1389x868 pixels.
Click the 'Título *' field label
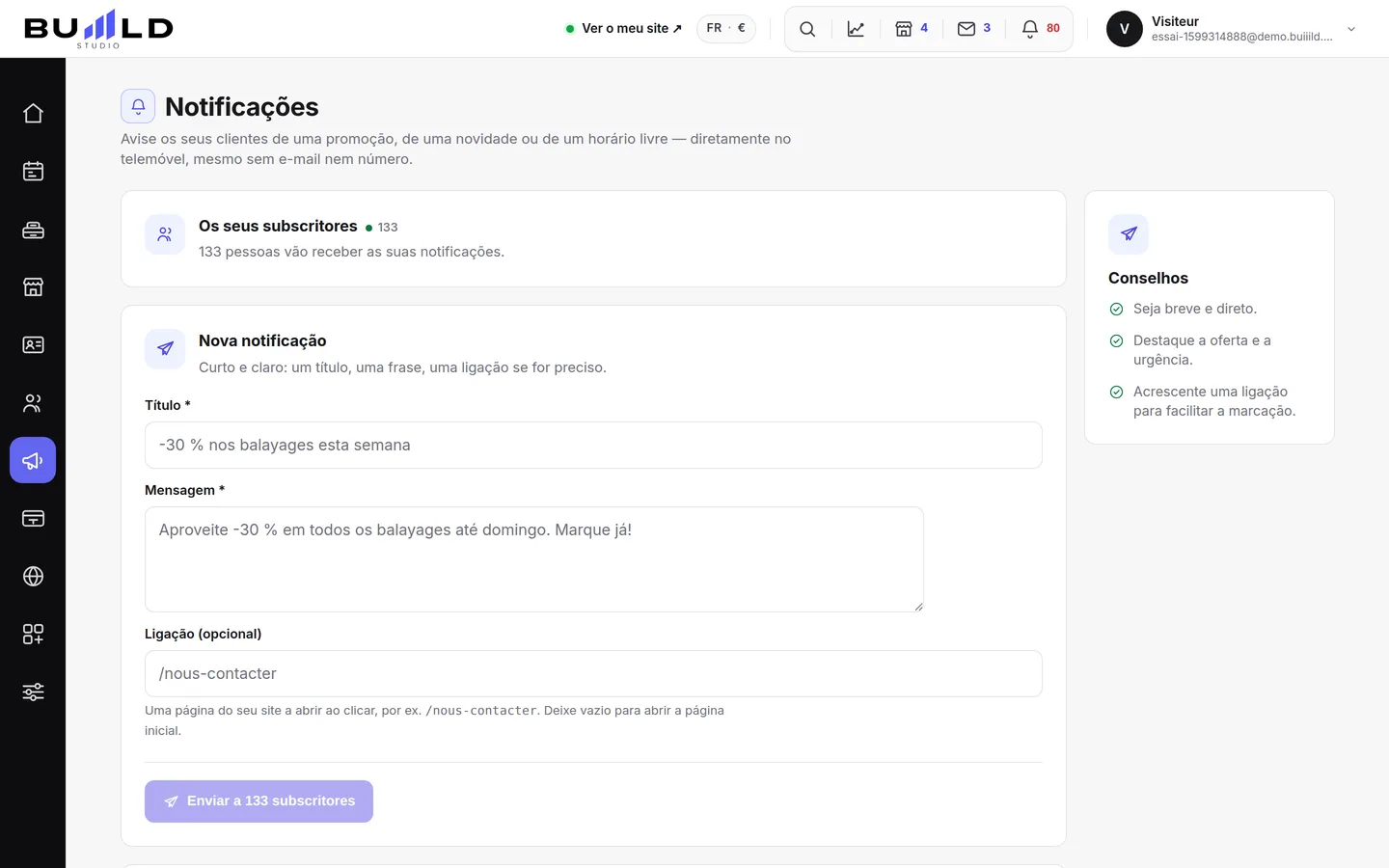(x=168, y=406)
